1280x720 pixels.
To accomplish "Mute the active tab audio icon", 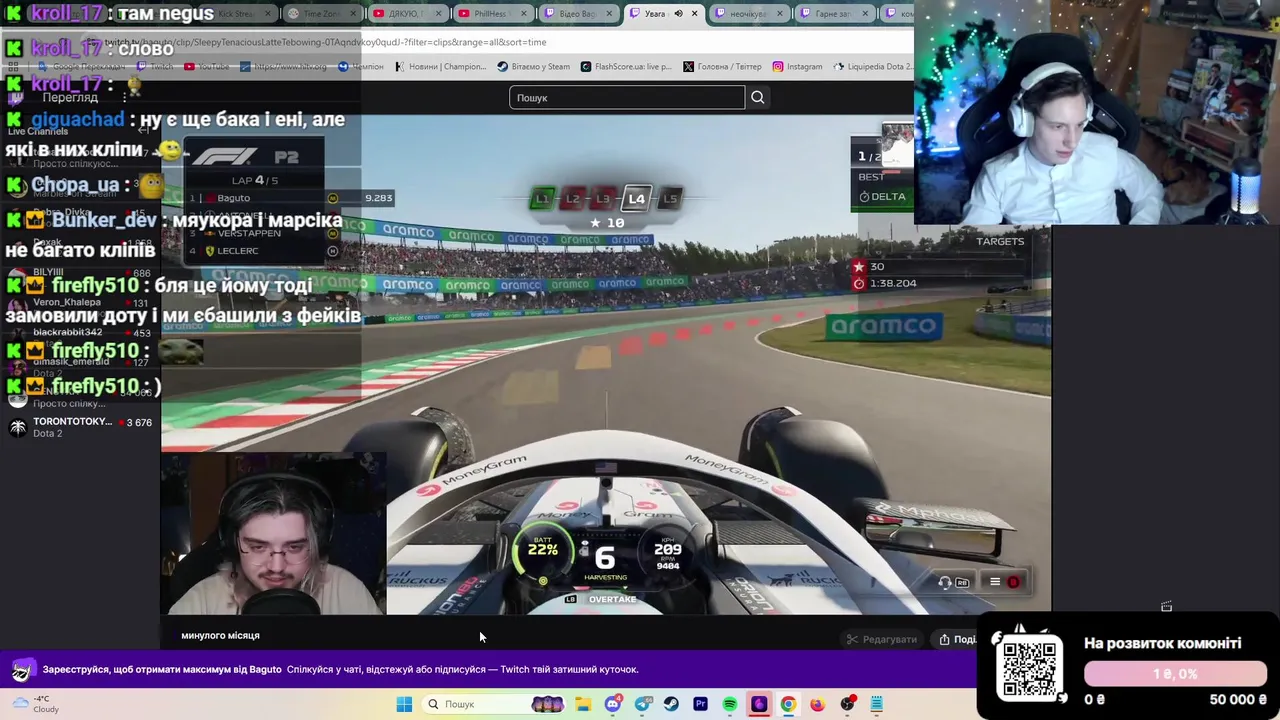I will point(678,14).
